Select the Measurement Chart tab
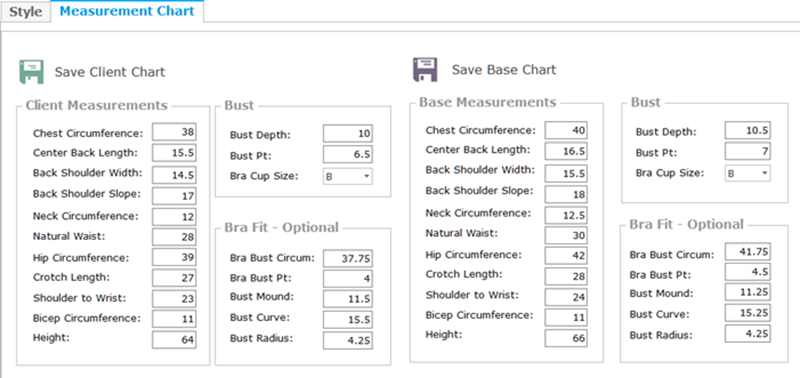The image size is (800, 378). pyautogui.click(x=127, y=11)
